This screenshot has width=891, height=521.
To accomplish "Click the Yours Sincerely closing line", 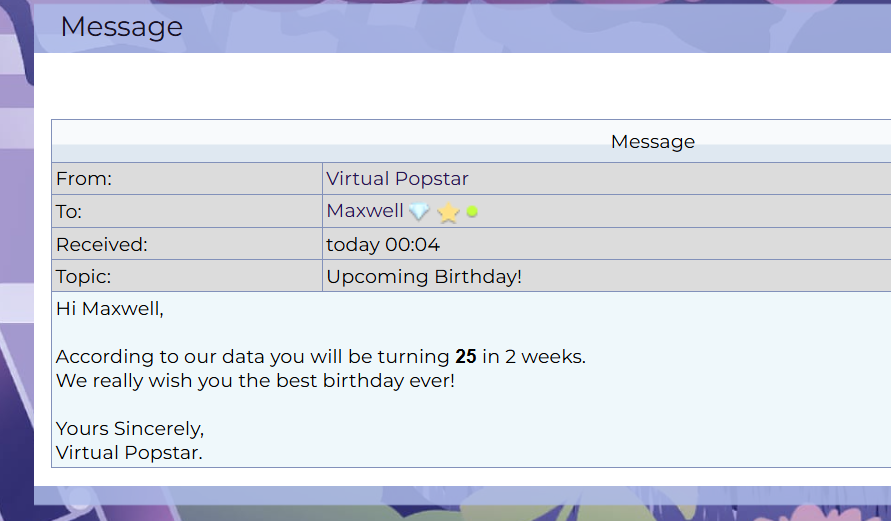I will (130, 429).
